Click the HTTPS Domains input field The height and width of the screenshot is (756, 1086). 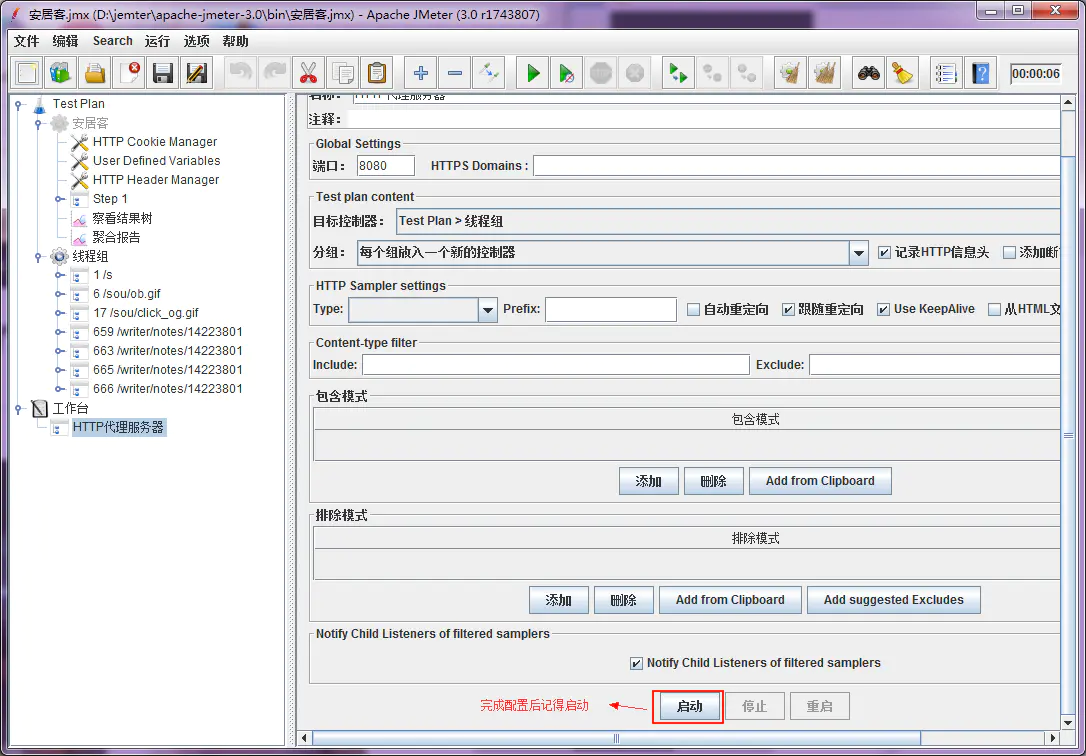pos(796,166)
